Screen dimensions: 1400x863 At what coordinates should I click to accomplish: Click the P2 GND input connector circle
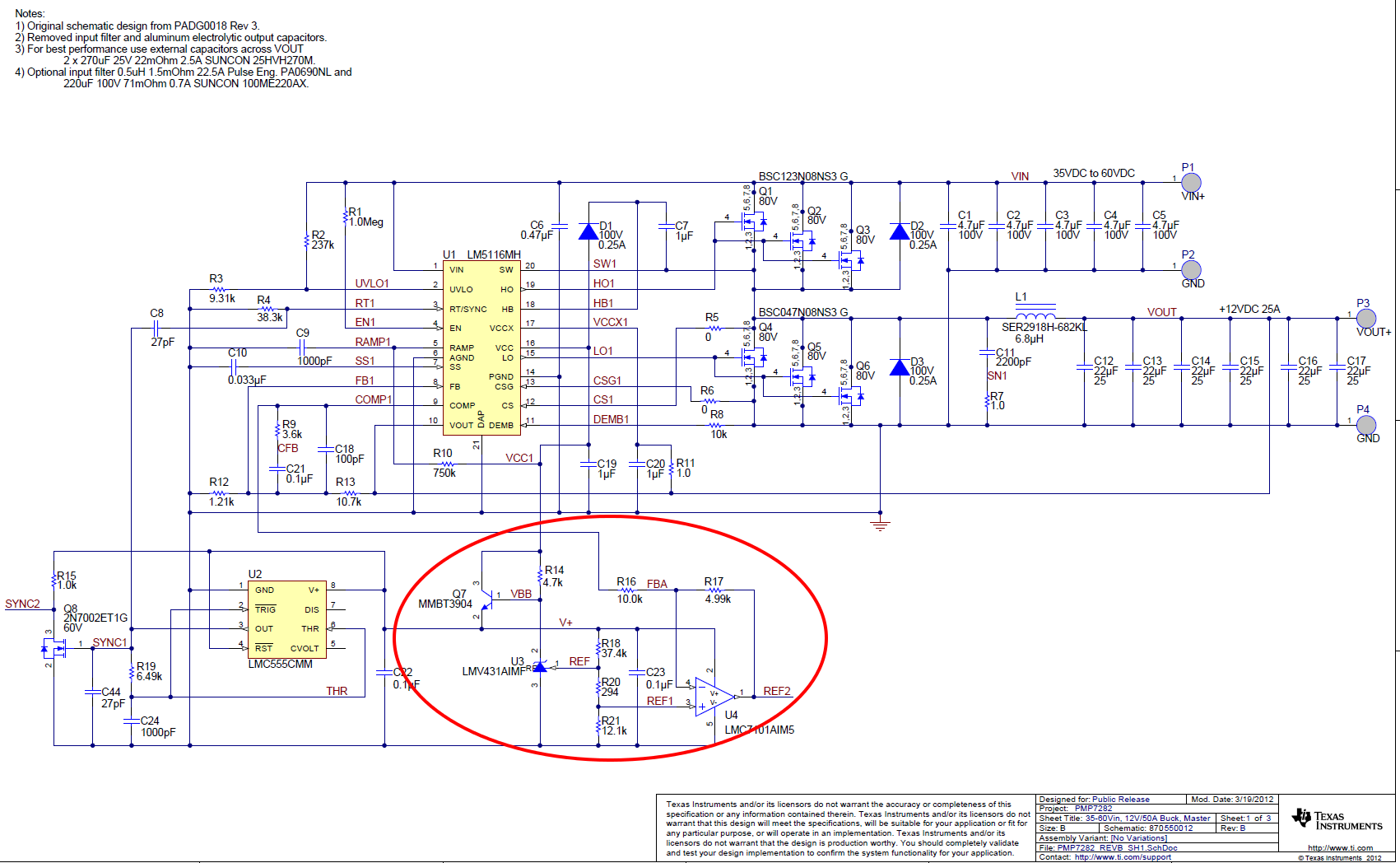(x=1191, y=270)
